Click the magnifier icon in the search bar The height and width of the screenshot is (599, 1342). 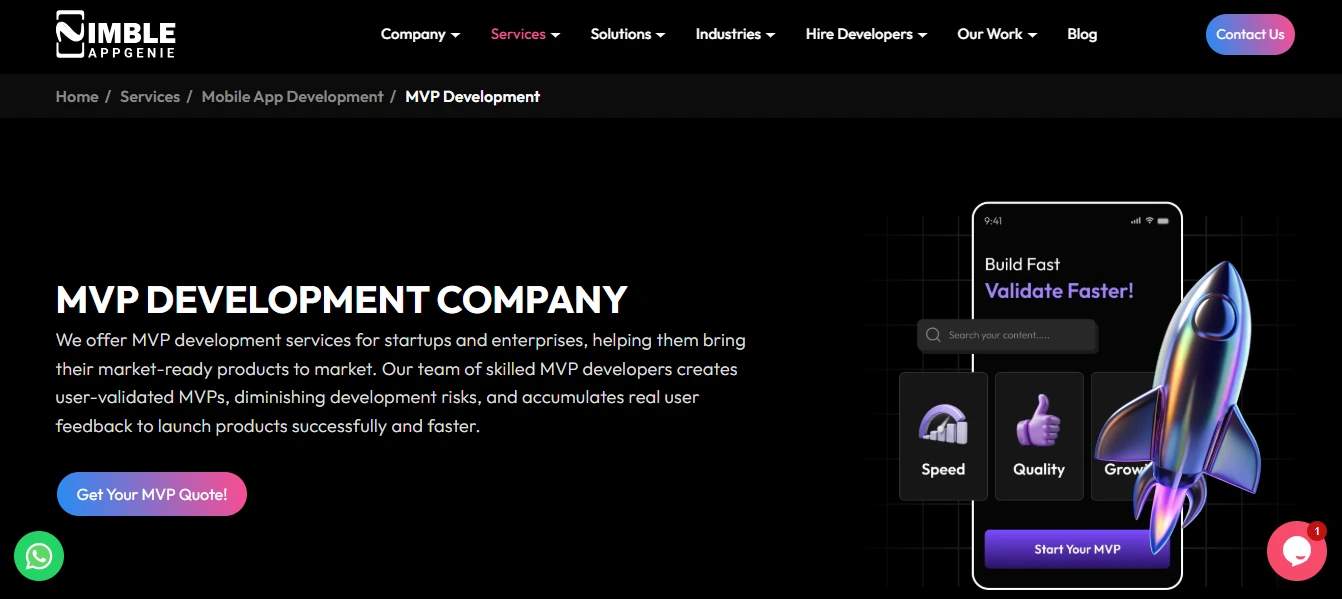point(933,335)
